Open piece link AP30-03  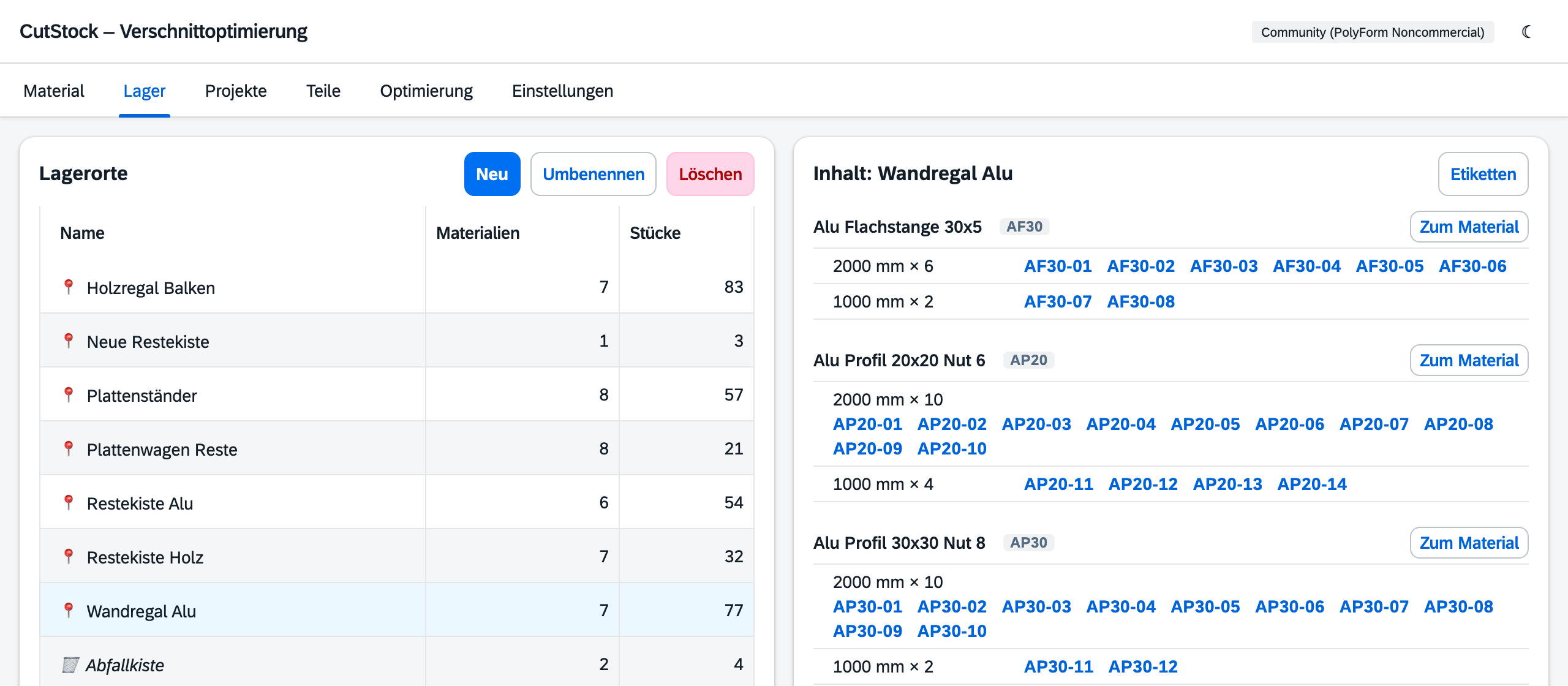coord(1036,606)
